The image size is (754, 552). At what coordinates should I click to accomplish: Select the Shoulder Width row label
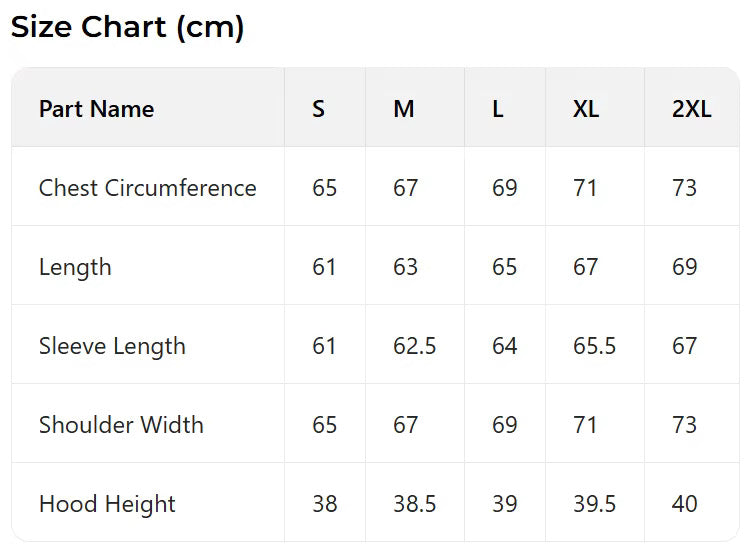(x=121, y=425)
